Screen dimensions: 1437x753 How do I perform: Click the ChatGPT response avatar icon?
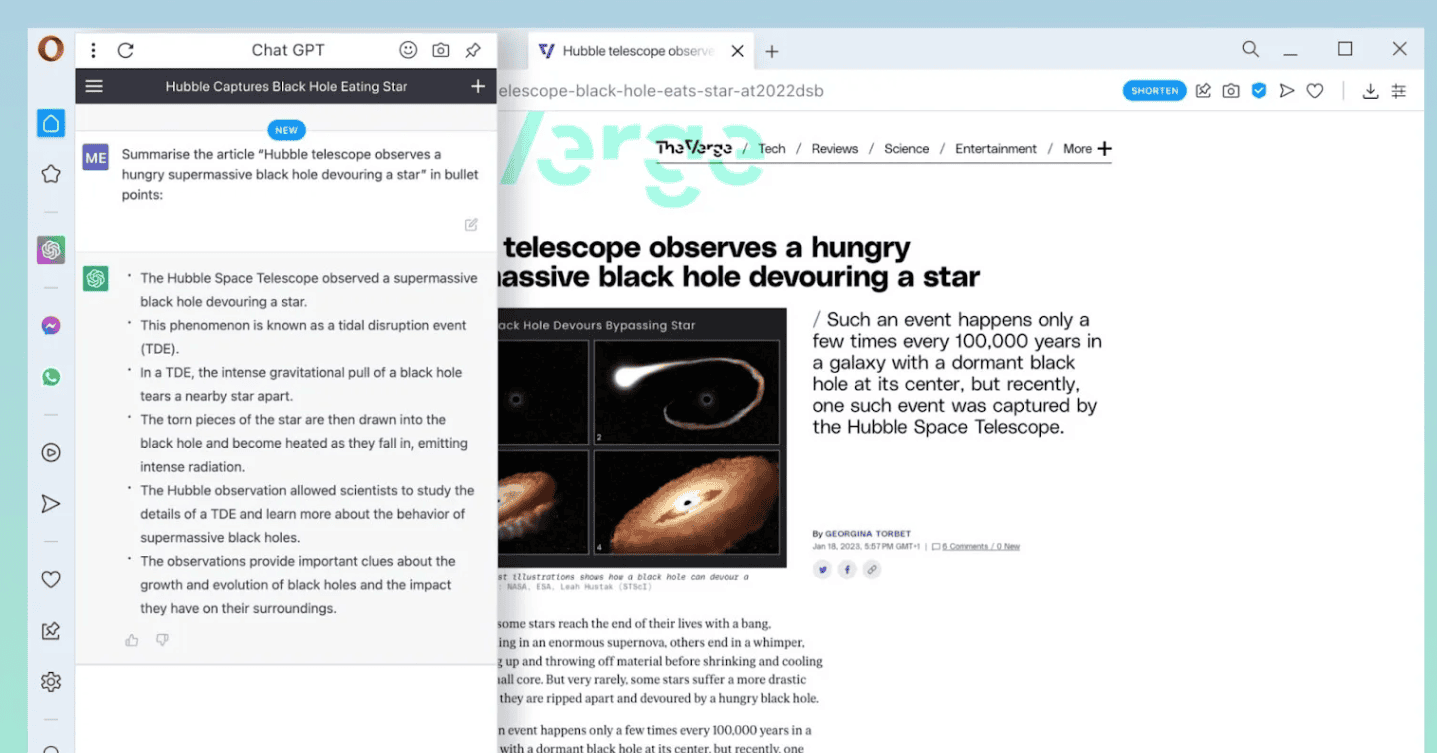point(96,278)
